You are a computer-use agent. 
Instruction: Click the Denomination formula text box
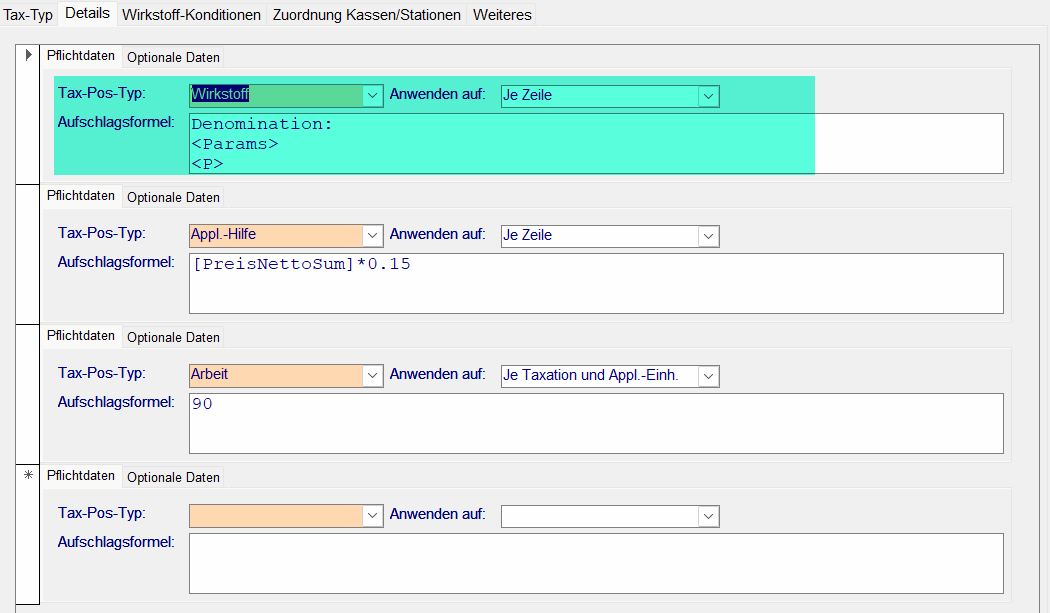pyautogui.click(x=595, y=143)
